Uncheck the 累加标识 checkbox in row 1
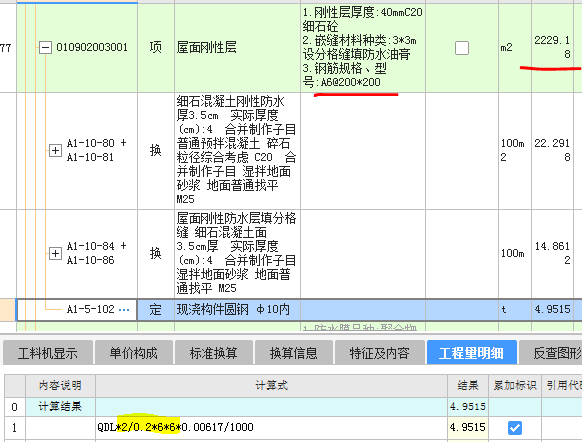Screen dimensions: 582x442 [515, 428]
